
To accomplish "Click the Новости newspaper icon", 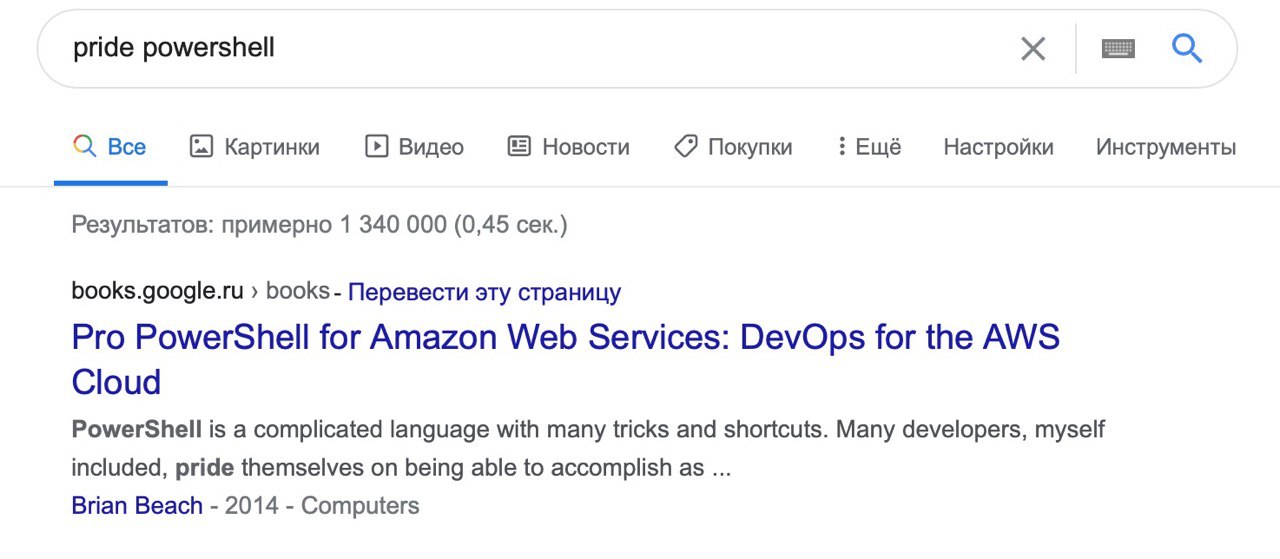I will pyautogui.click(x=519, y=147).
